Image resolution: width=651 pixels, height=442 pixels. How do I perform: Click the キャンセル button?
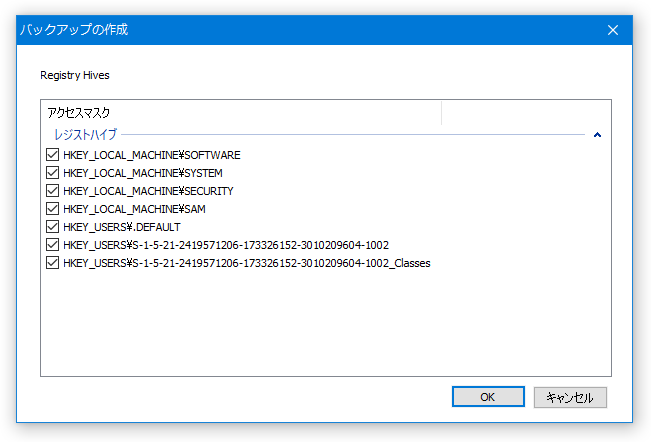click(x=570, y=398)
